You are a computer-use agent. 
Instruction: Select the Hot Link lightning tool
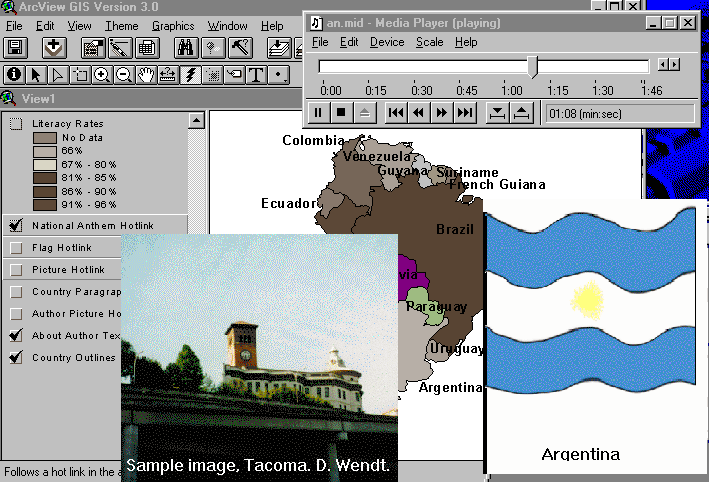pos(190,75)
